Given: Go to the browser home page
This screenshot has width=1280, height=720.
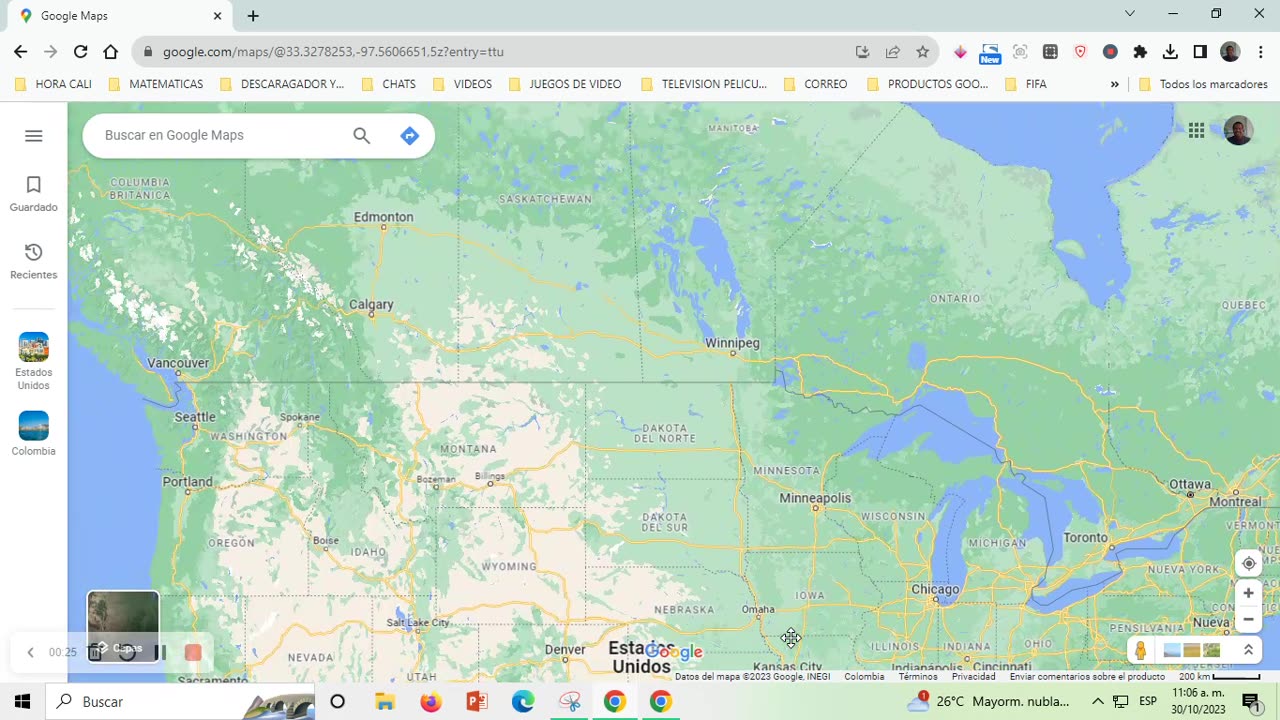Looking at the screenshot, I should coord(111,52).
